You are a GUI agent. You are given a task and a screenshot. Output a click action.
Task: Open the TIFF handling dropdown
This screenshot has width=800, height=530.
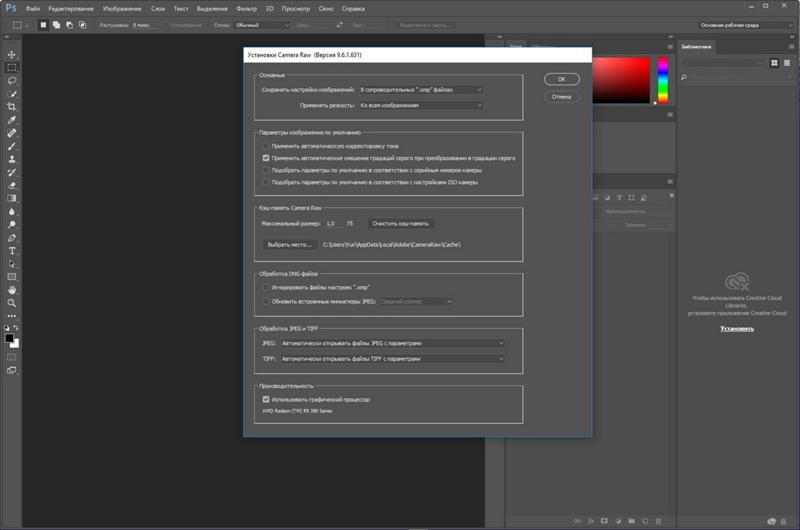392,359
